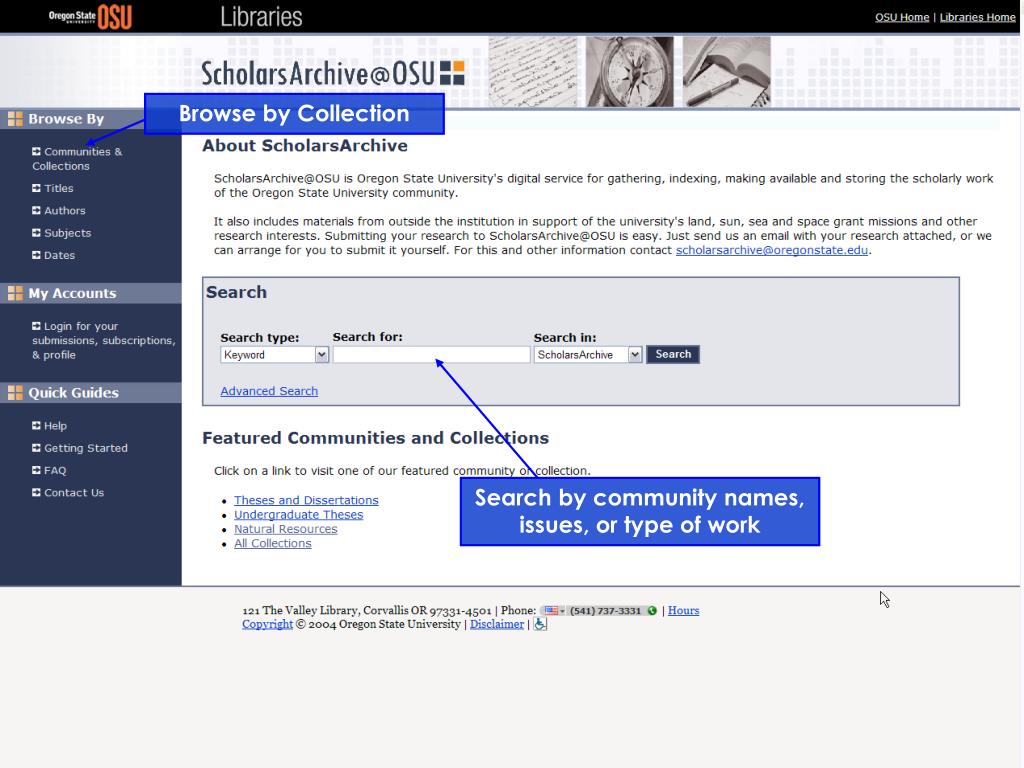This screenshot has width=1024, height=768.
Task: Click the accessibility wheelchair icon in footer
Action: tap(540, 624)
